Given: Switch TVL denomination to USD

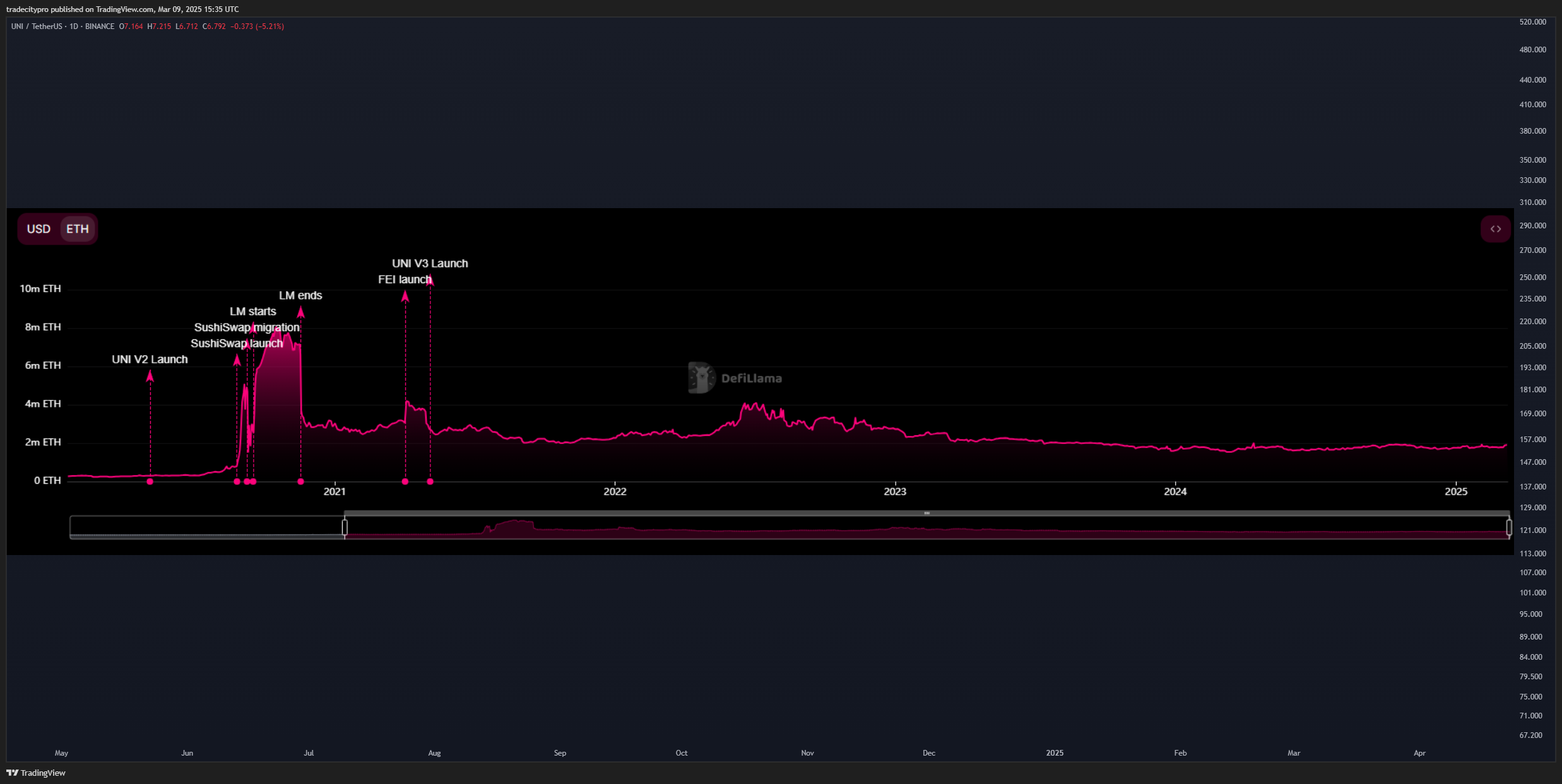Looking at the screenshot, I should [38, 229].
